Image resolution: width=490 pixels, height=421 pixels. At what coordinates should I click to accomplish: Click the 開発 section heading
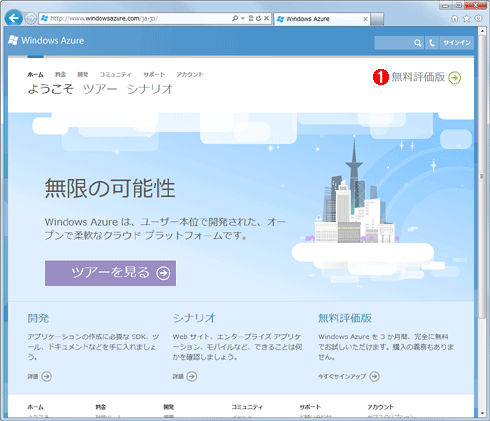pos(38,318)
